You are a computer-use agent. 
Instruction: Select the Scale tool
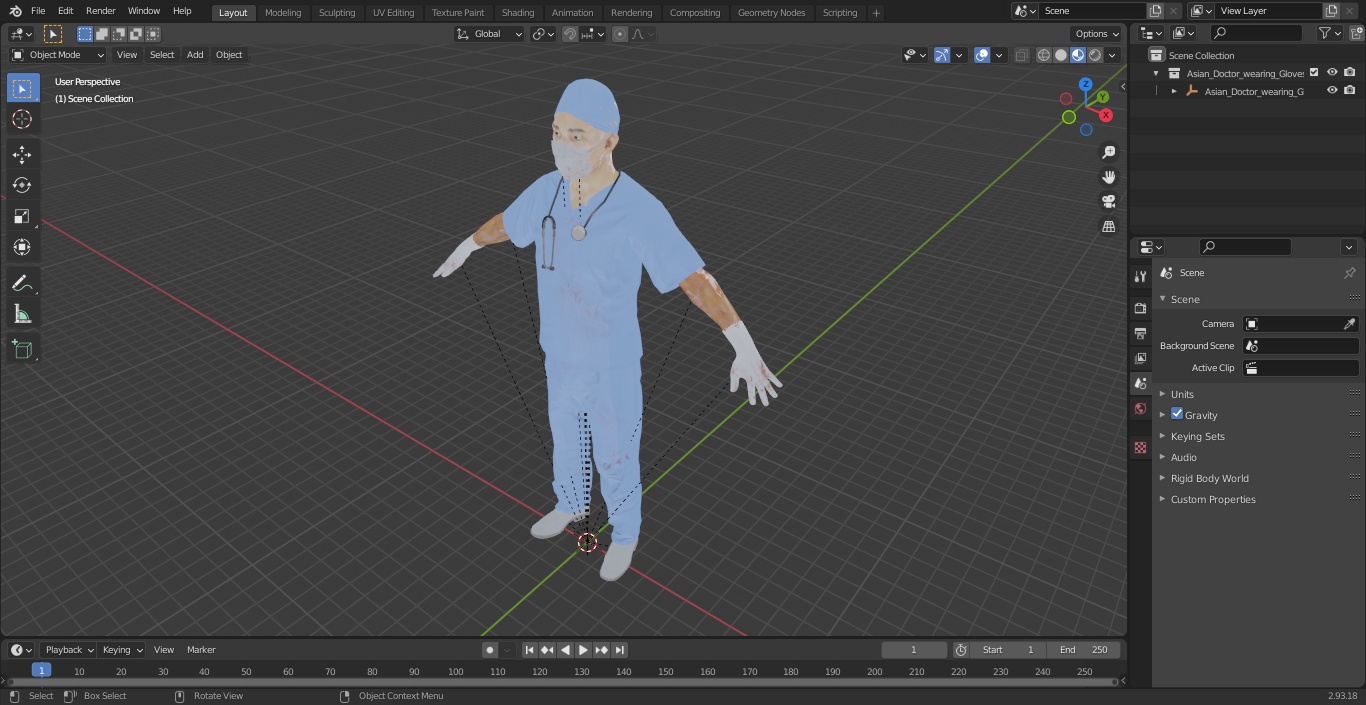point(22,216)
